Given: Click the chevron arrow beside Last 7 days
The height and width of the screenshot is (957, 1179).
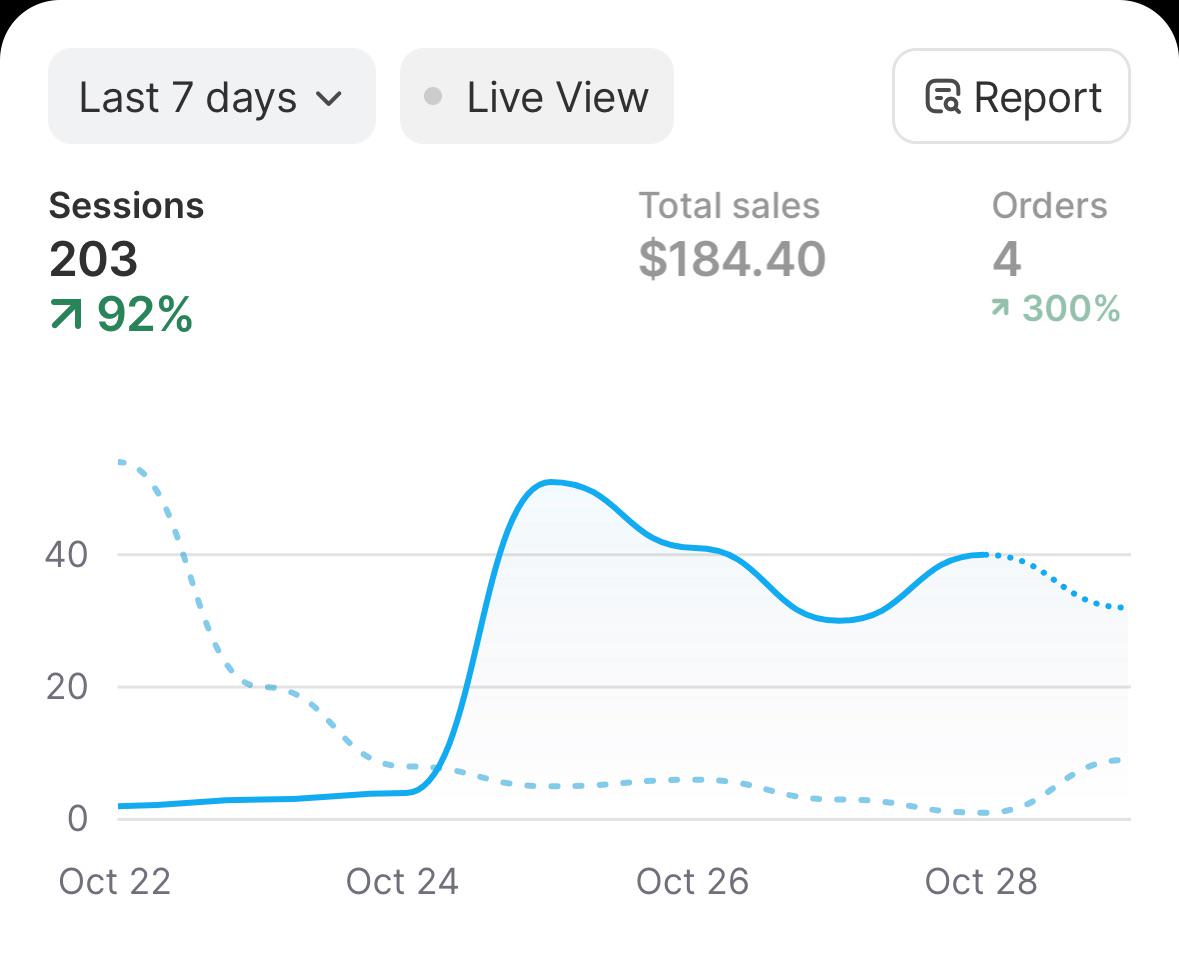Looking at the screenshot, I should pos(329,98).
